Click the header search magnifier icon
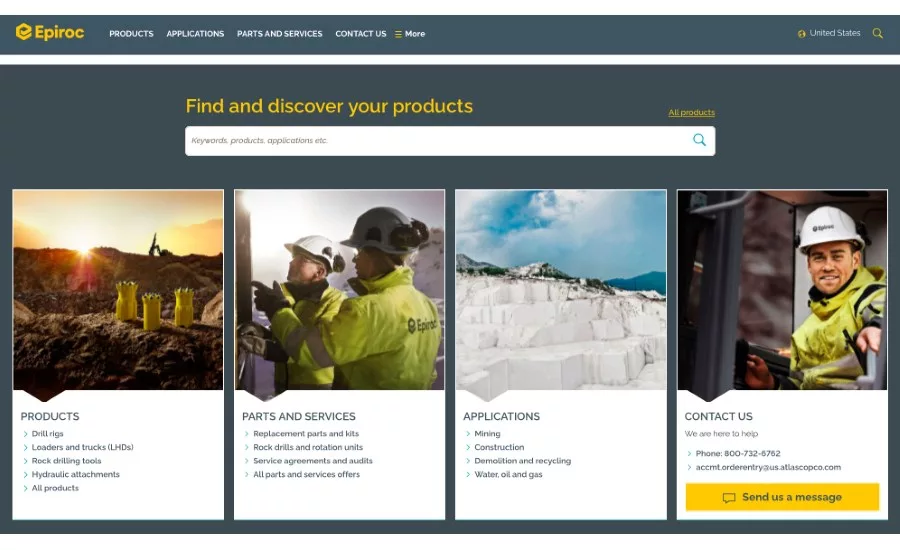 pos(877,33)
